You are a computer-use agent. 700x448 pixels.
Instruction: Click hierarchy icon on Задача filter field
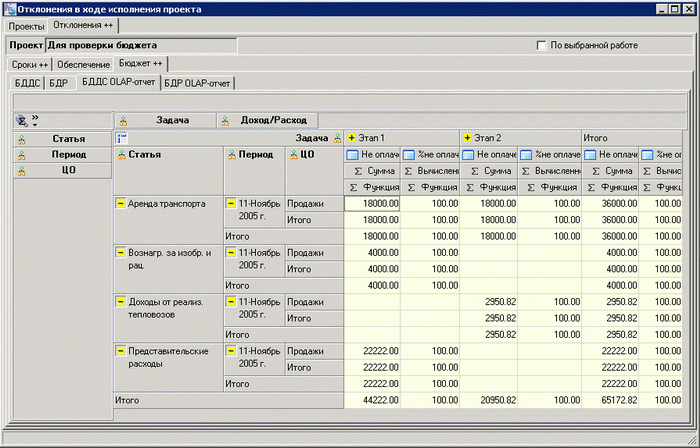pos(123,120)
